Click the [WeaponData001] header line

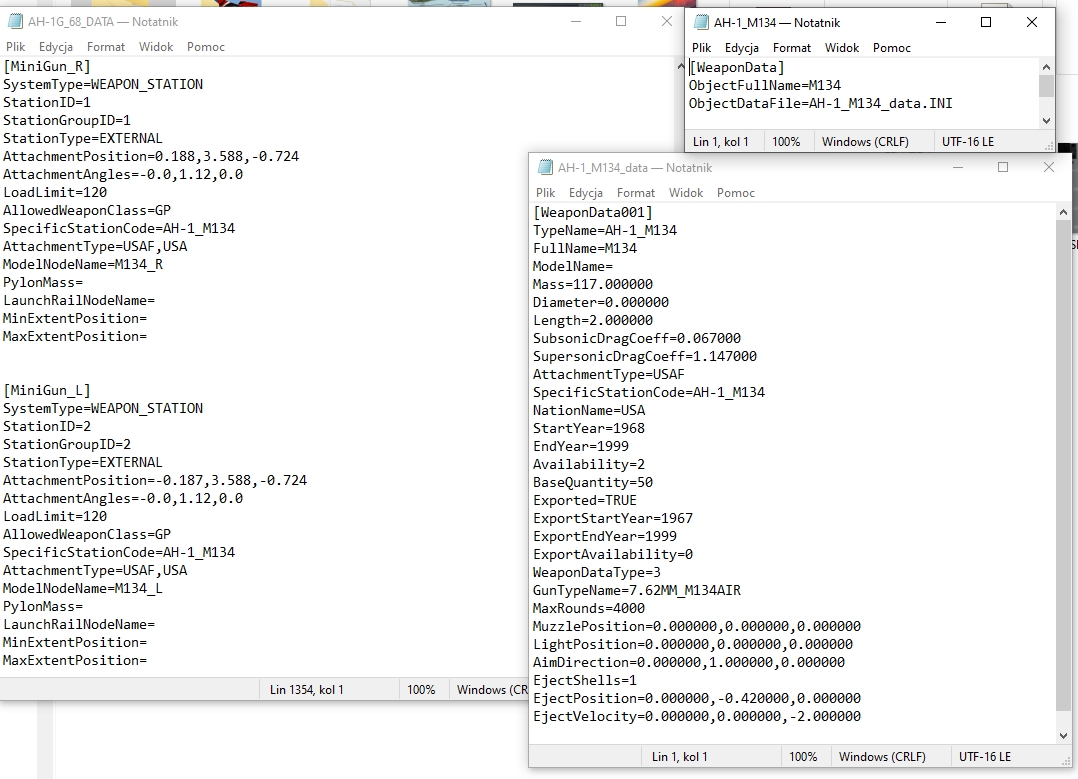tap(593, 212)
